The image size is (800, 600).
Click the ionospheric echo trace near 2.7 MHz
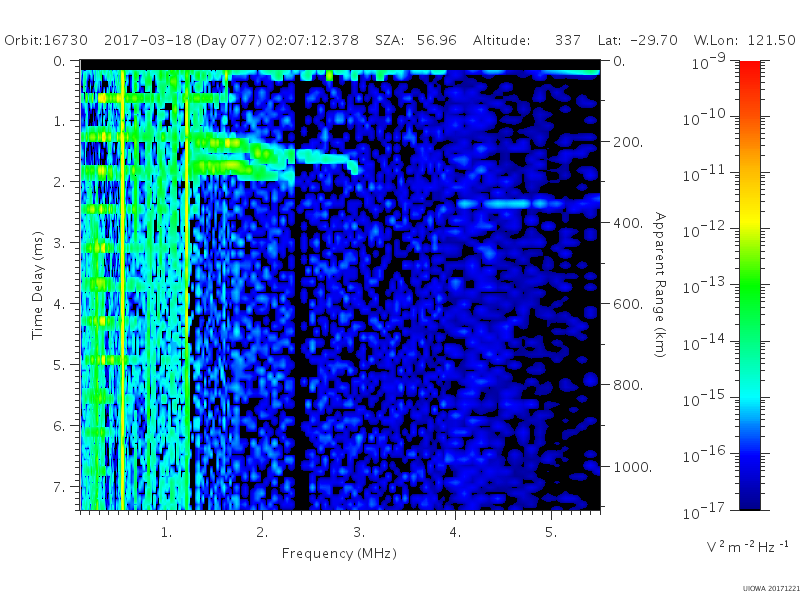pyautogui.click(x=327, y=157)
